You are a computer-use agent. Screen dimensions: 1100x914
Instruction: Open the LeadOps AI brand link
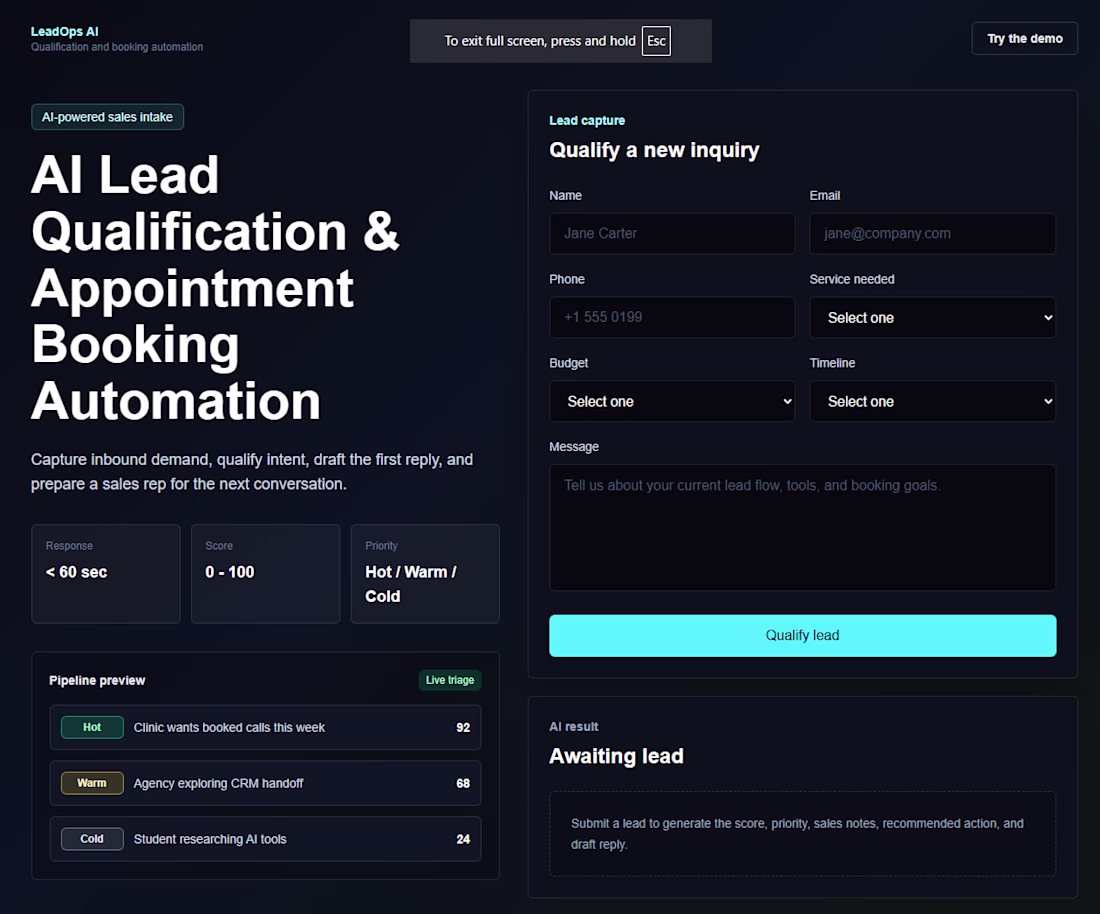coord(65,32)
